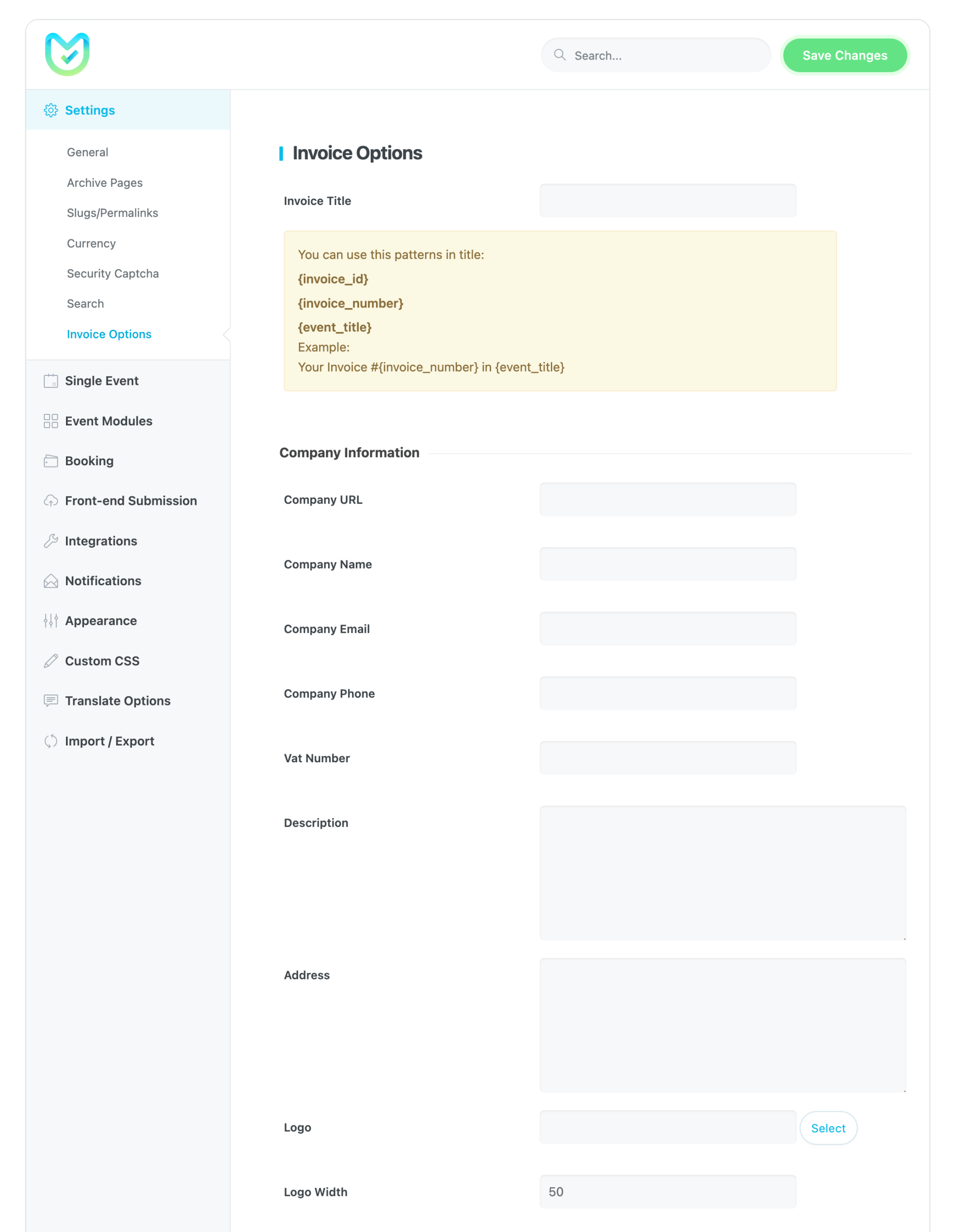
Task: Click the Booking wallet icon
Action: [51, 461]
